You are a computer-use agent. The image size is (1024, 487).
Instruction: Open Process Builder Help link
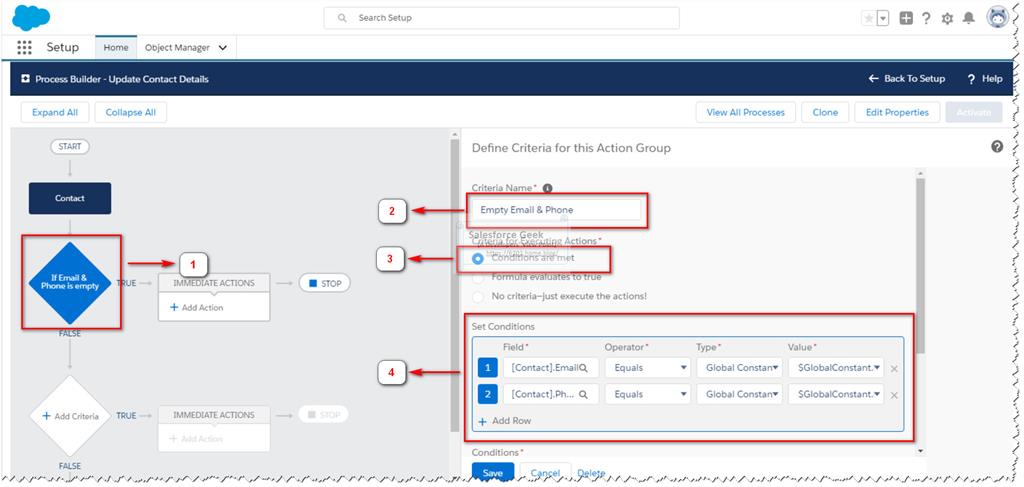985,78
